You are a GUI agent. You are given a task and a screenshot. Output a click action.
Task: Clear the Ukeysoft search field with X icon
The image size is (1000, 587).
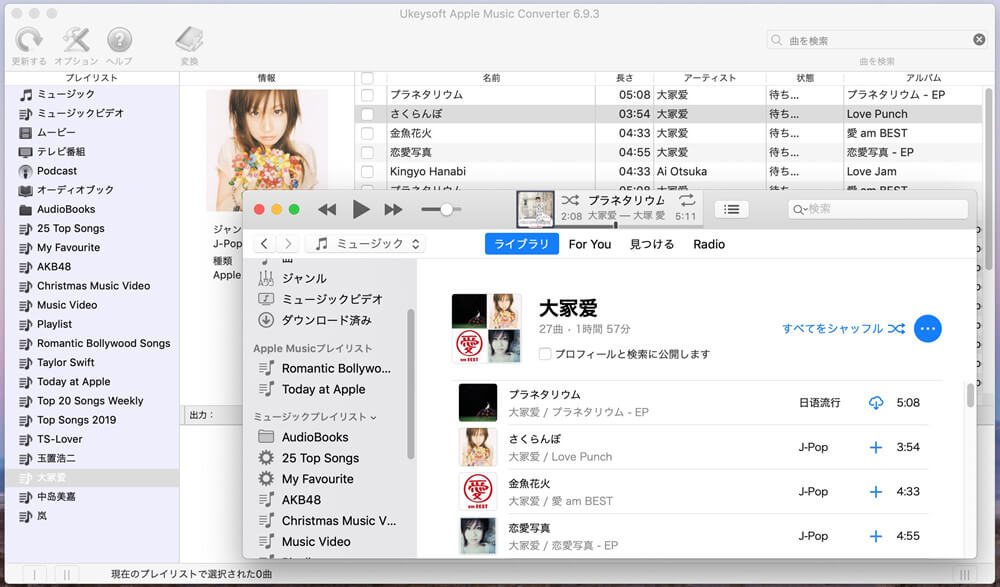[x=979, y=40]
